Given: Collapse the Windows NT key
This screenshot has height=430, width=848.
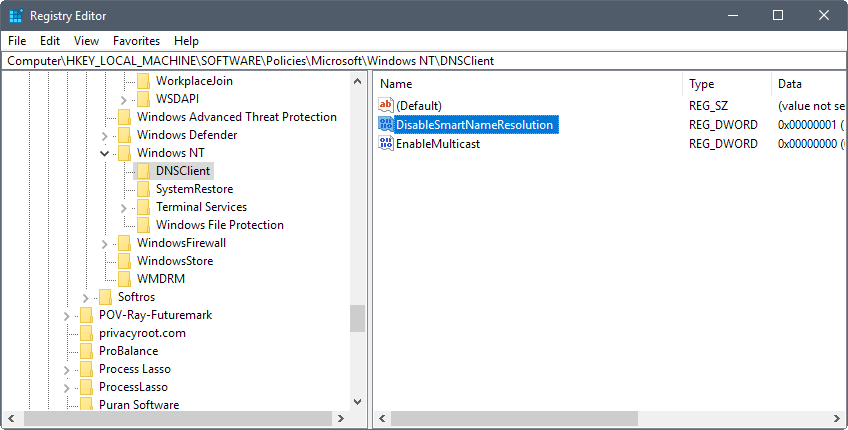Looking at the screenshot, I should pyautogui.click(x=105, y=154).
